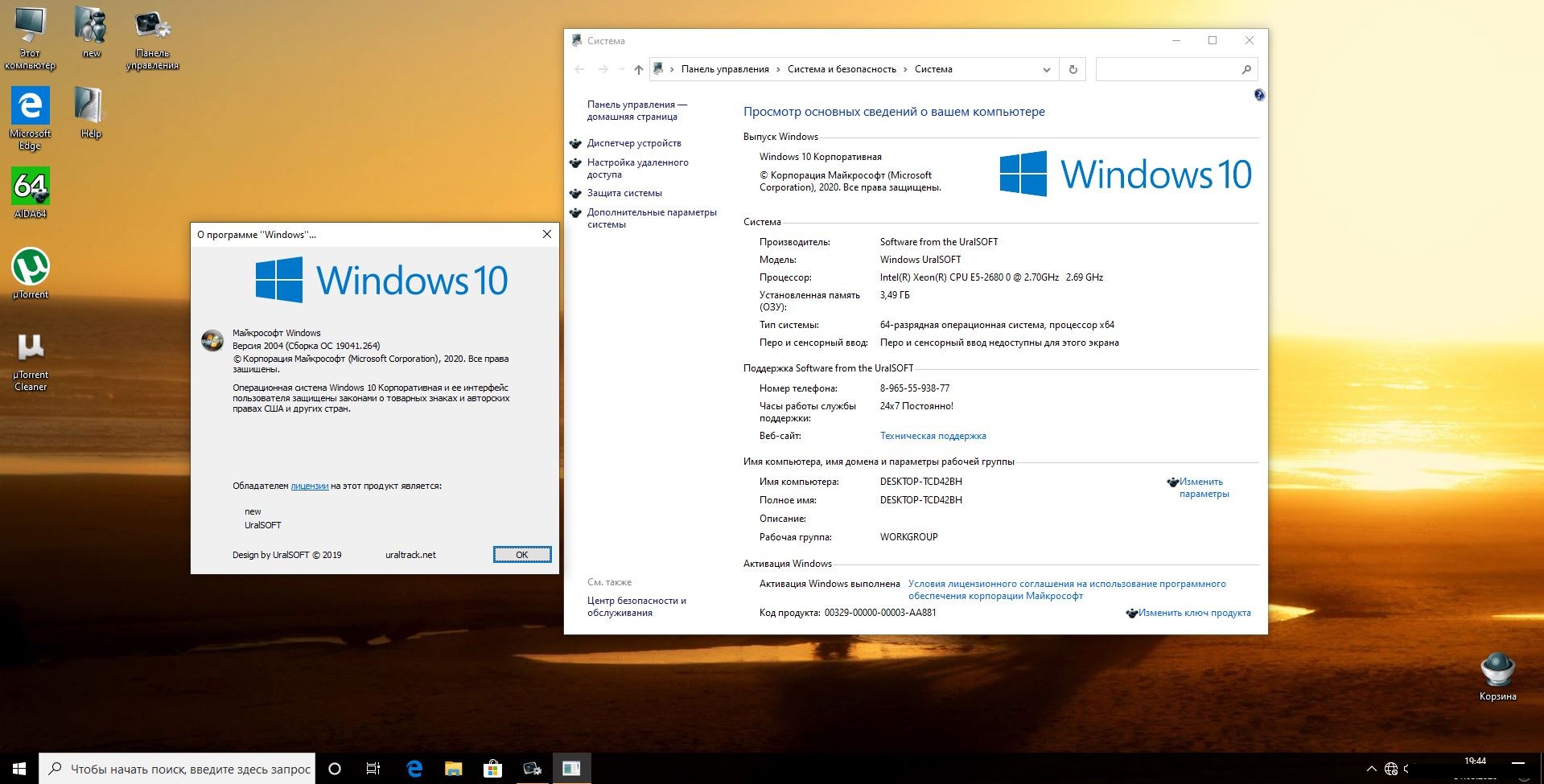Viewport: 1544px width, 784px height.
Task: Open Microsoft Store from the taskbar
Action: pyautogui.click(x=492, y=769)
